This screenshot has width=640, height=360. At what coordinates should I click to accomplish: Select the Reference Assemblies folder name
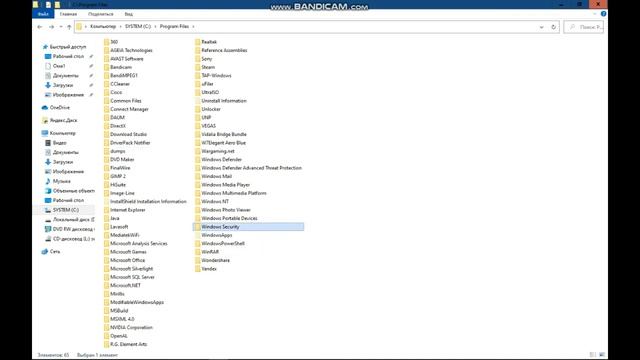point(224,51)
